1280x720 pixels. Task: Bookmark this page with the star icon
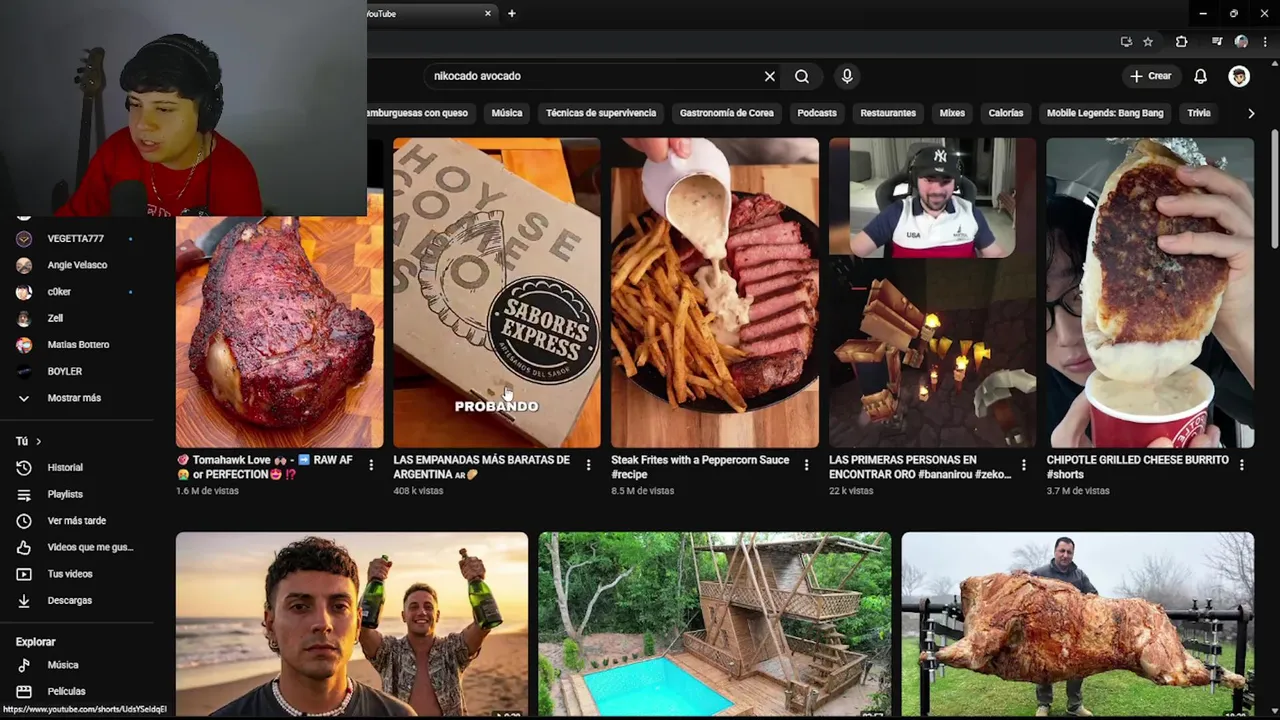[1148, 42]
